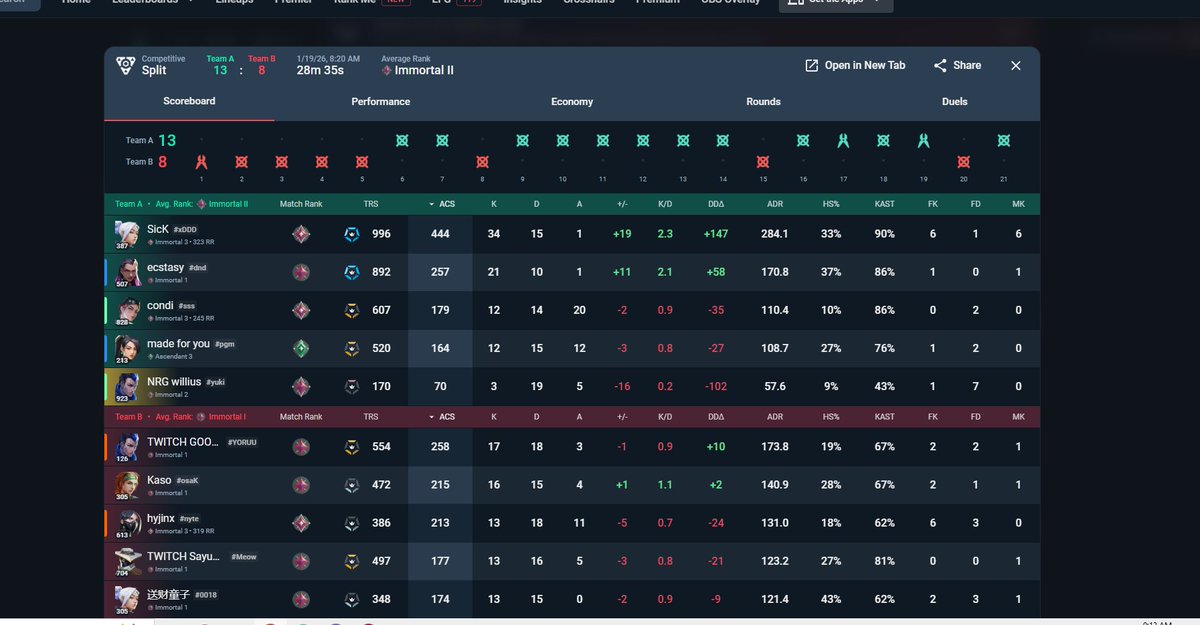View the Duels tab
Image resolution: width=1200 pixels, height=625 pixels.
click(954, 102)
